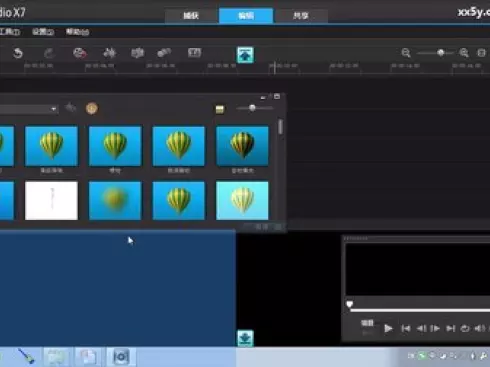The height and width of the screenshot is (367, 490).
Task: Fit project in timeline window icon
Action: 481,53
